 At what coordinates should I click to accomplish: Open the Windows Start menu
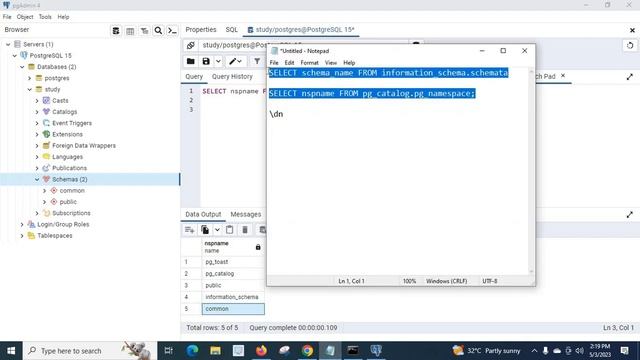pyautogui.click(x=11, y=351)
